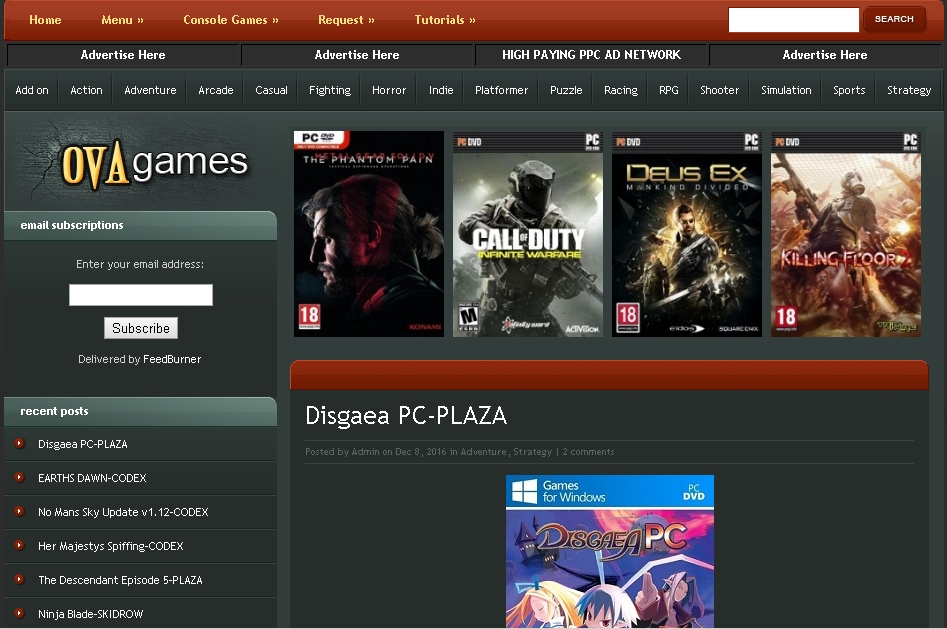Screen dimensions: 947x629
Task: Click the Subscribe button
Action: click(140, 328)
